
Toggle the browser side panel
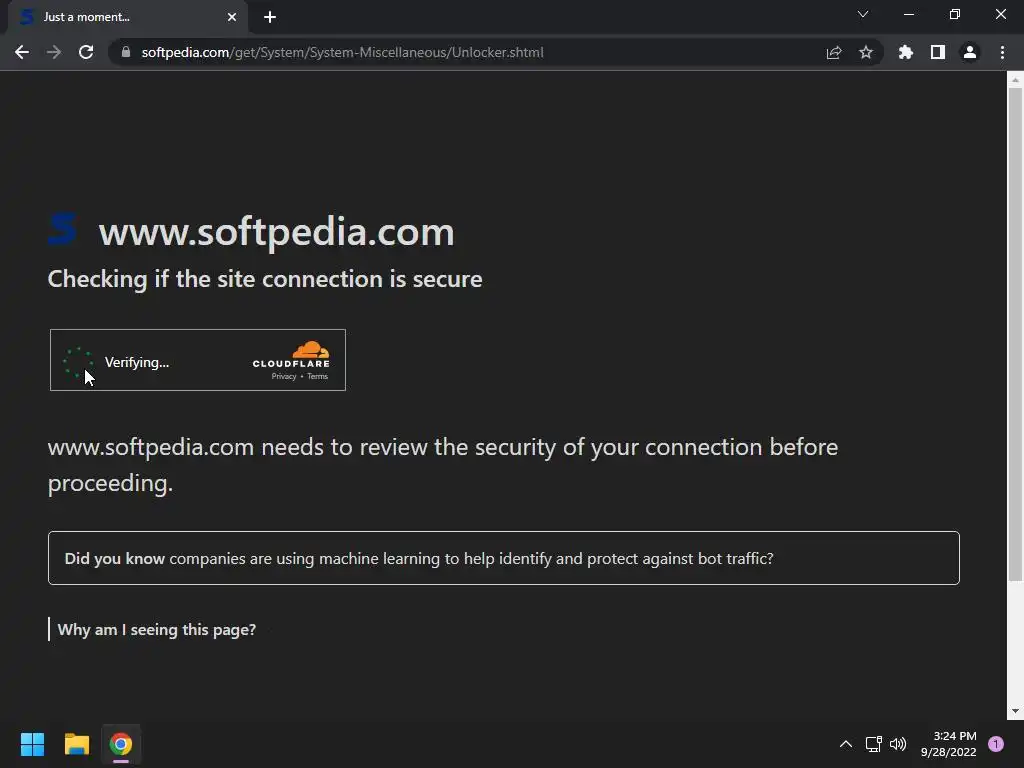938,52
